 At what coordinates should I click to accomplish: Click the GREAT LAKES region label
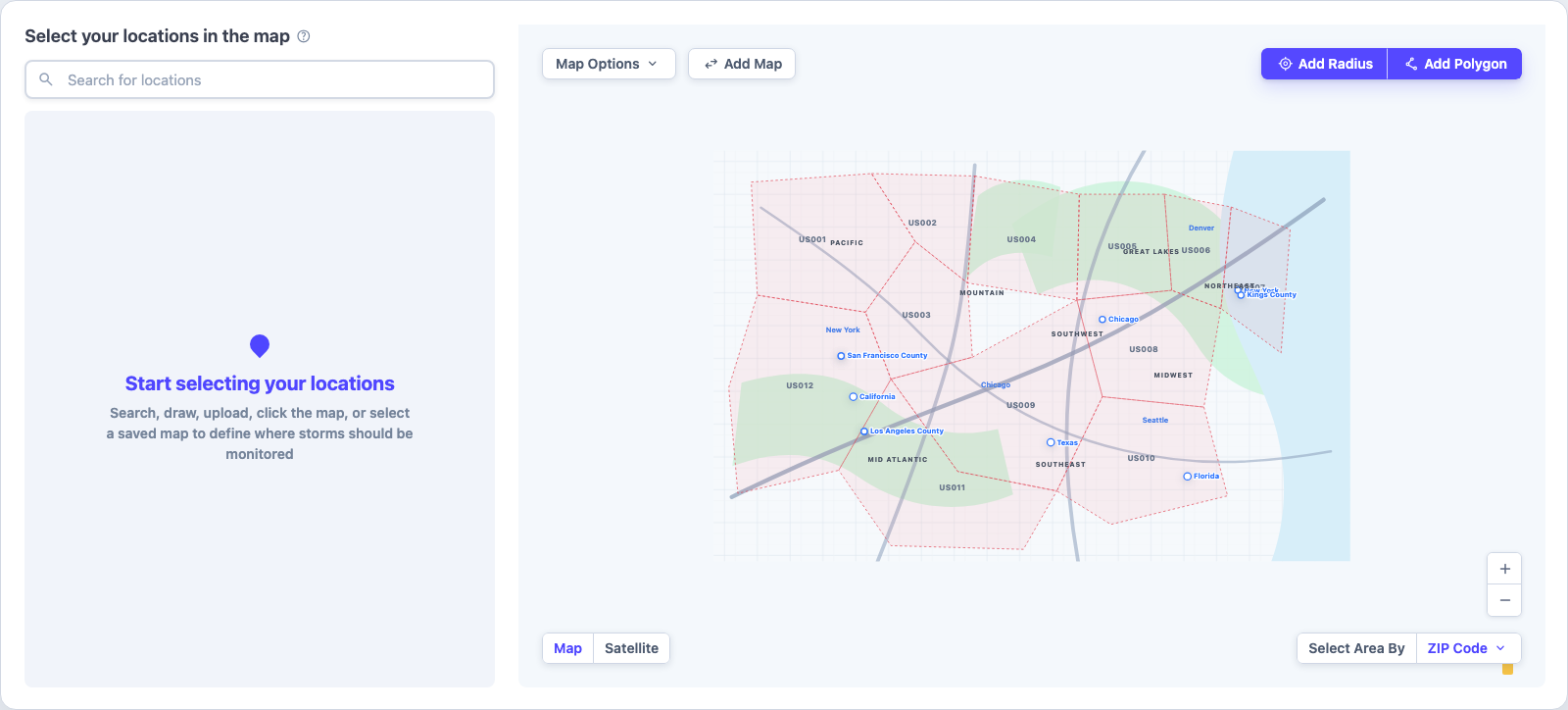click(x=1151, y=251)
